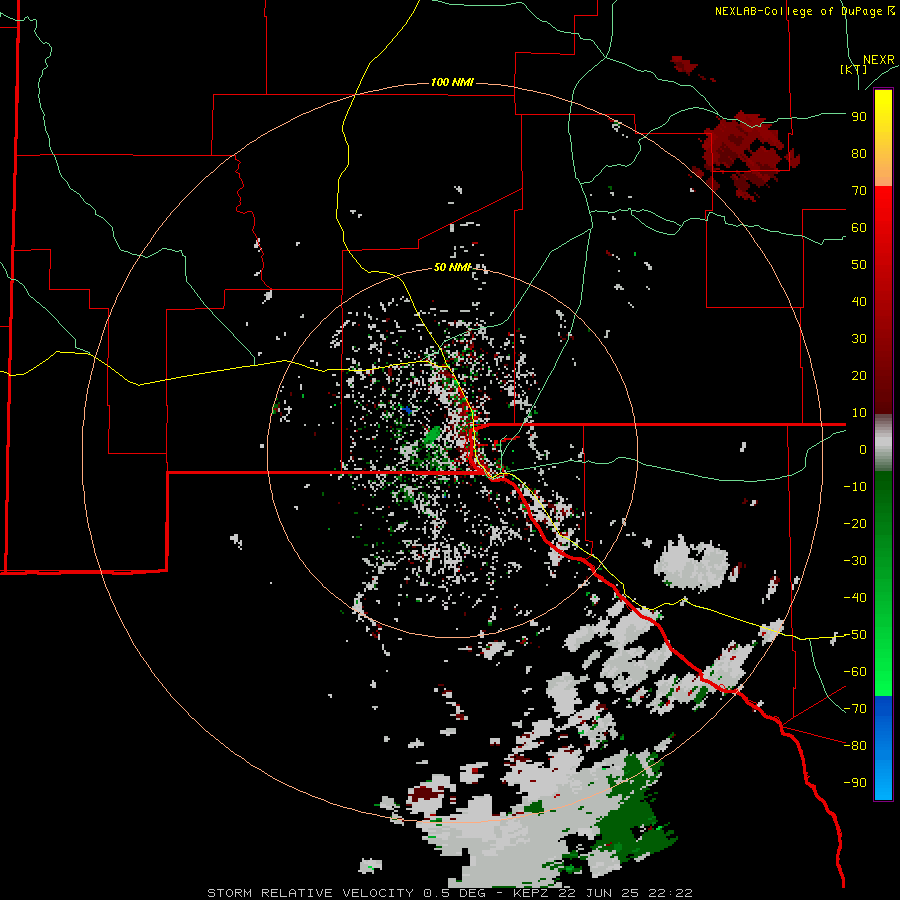Screen dimensions: 900x900
Task: Select the -90 scale label
Action: pyautogui.click(x=855, y=783)
